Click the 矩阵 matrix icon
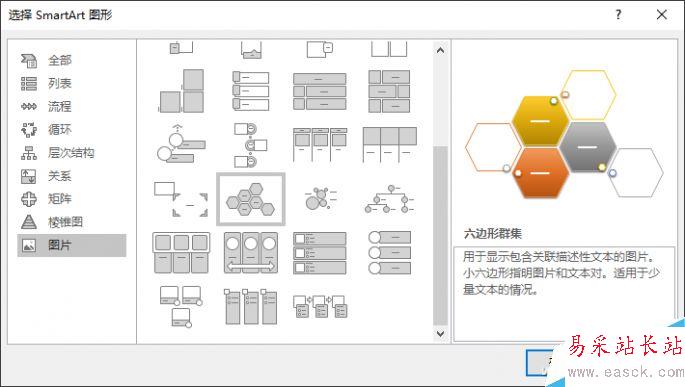Viewport: 685px width, 387px height. click(29, 199)
